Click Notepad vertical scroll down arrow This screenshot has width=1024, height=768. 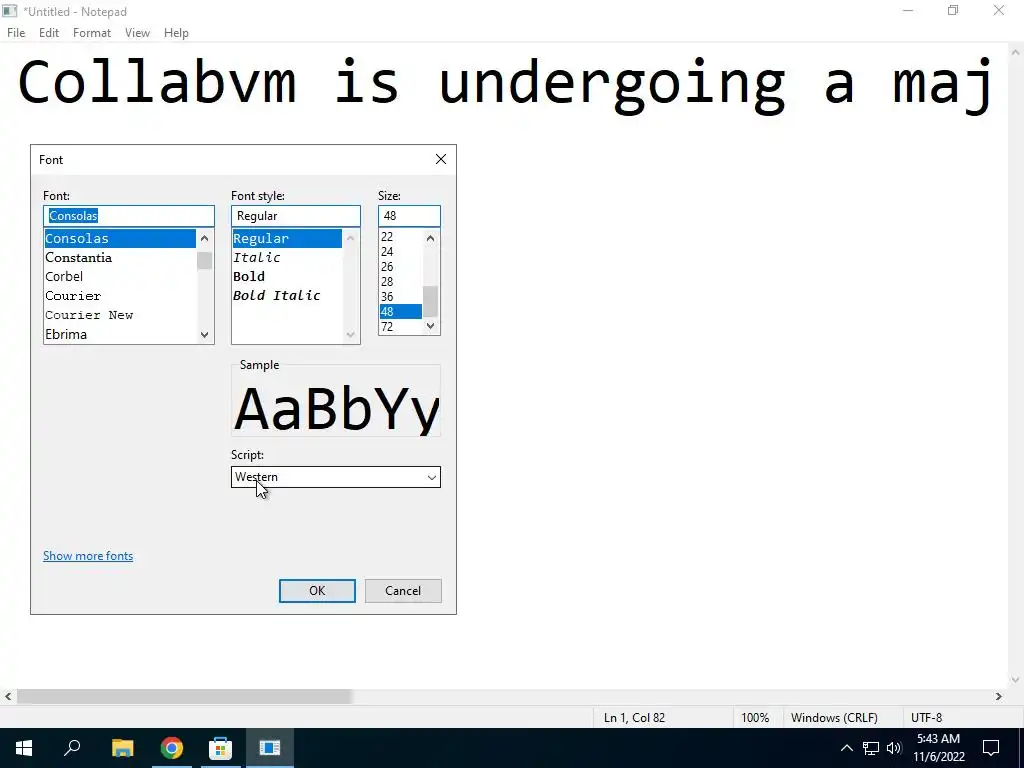(1016, 680)
